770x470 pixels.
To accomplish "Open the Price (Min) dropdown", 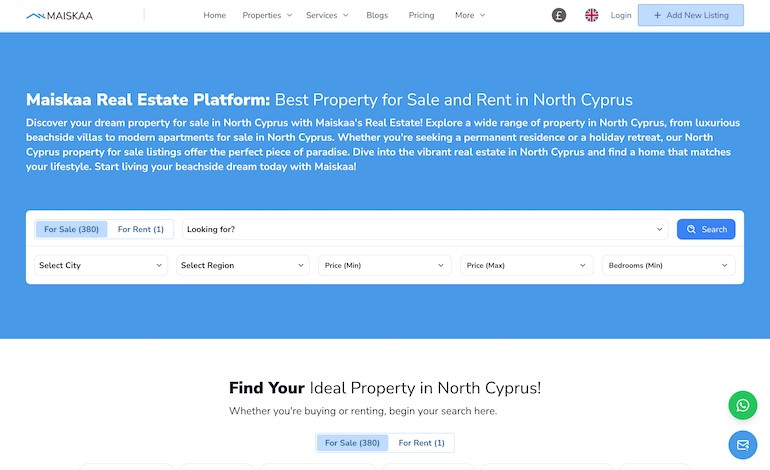I will [x=385, y=265].
